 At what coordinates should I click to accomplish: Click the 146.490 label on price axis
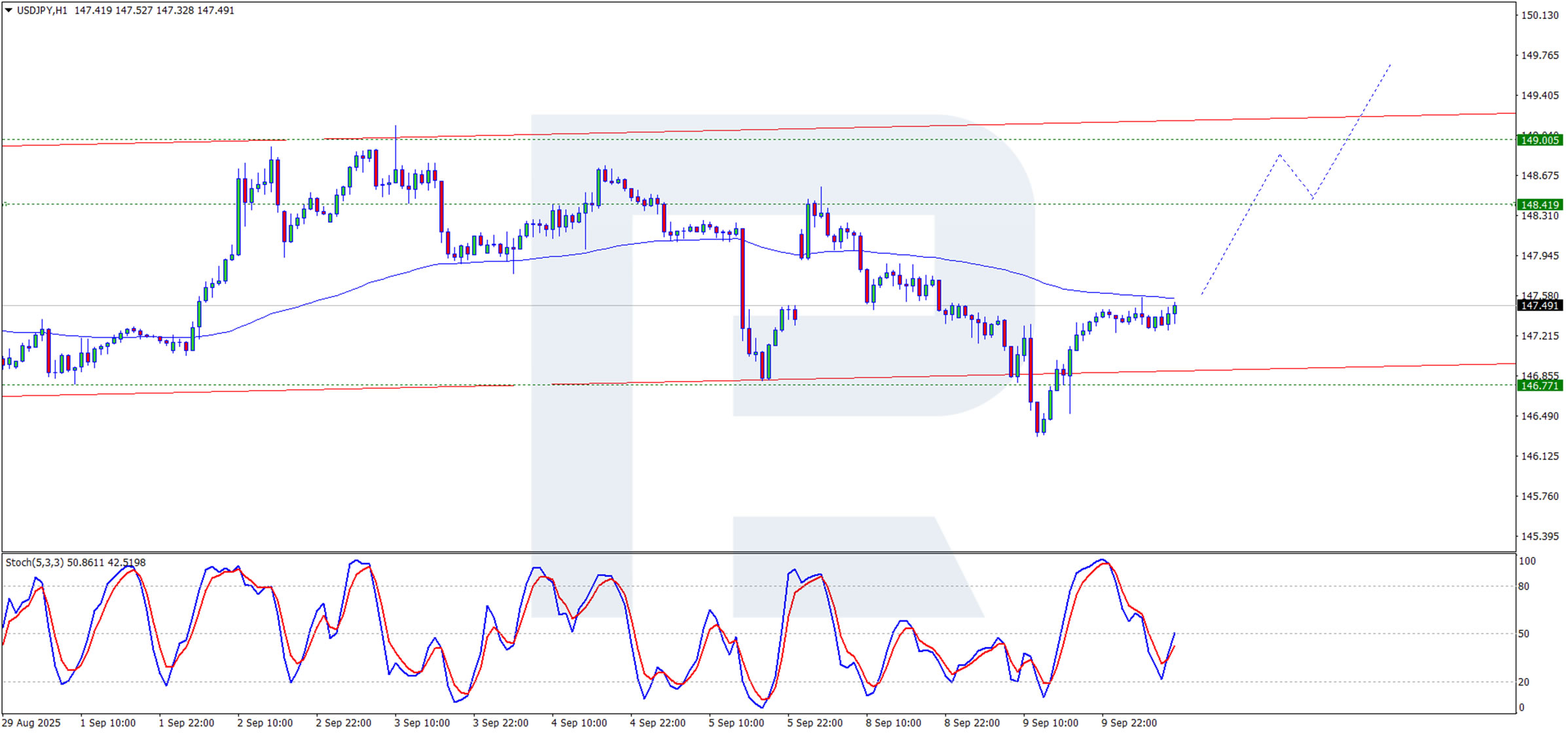click(1539, 416)
